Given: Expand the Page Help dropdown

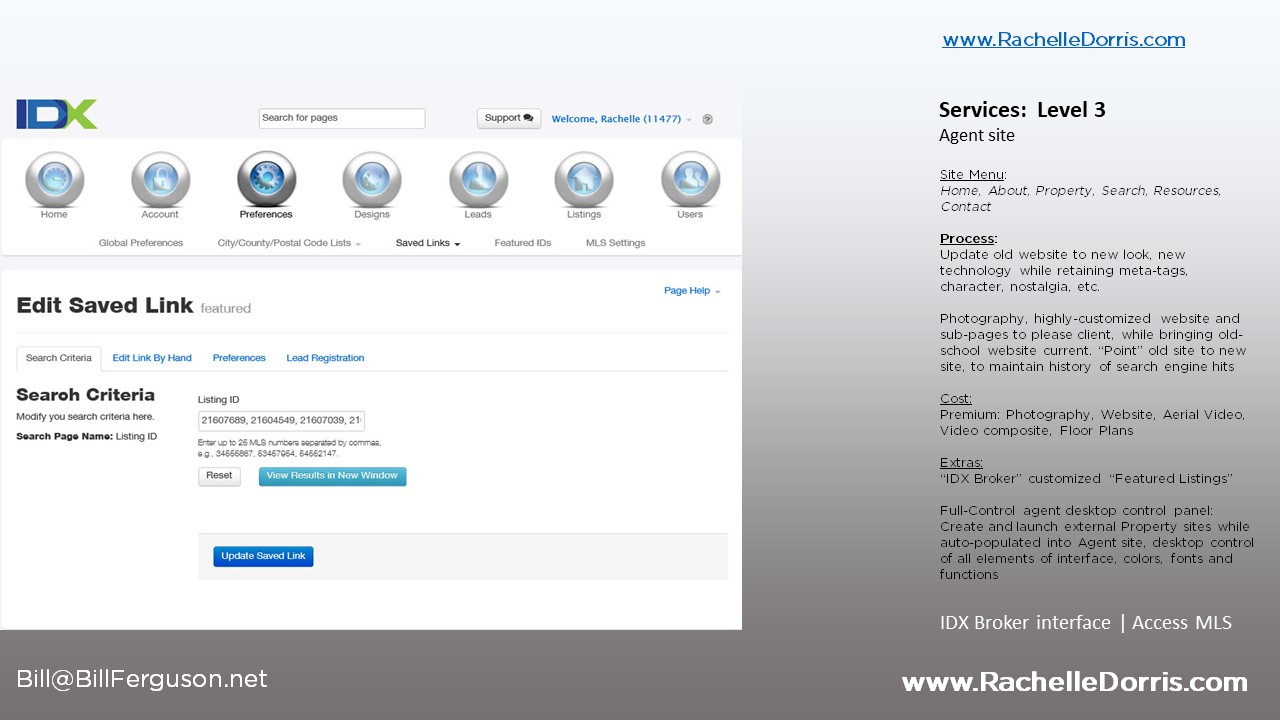Looking at the screenshot, I should (692, 291).
